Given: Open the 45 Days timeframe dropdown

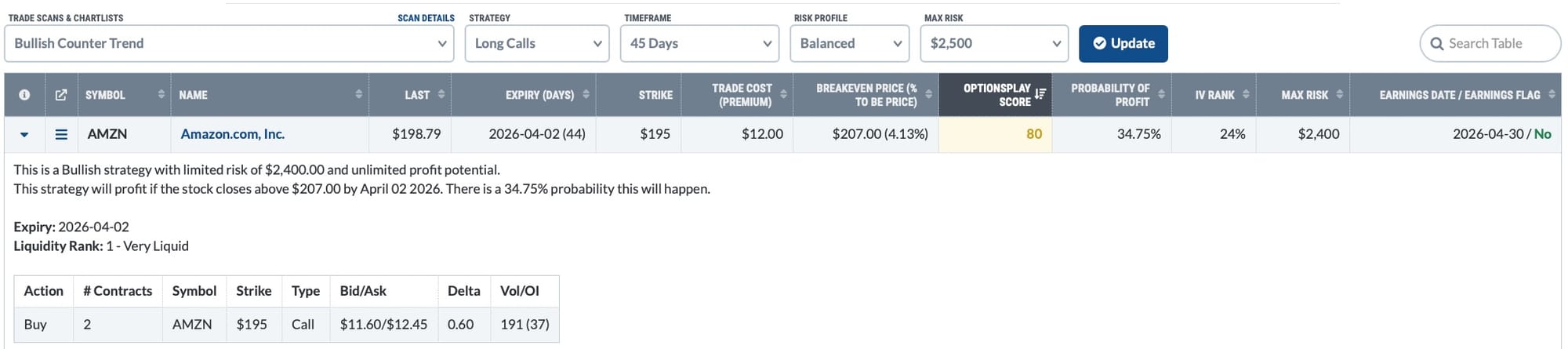Looking at the screenshot, I should pos(699,44).
